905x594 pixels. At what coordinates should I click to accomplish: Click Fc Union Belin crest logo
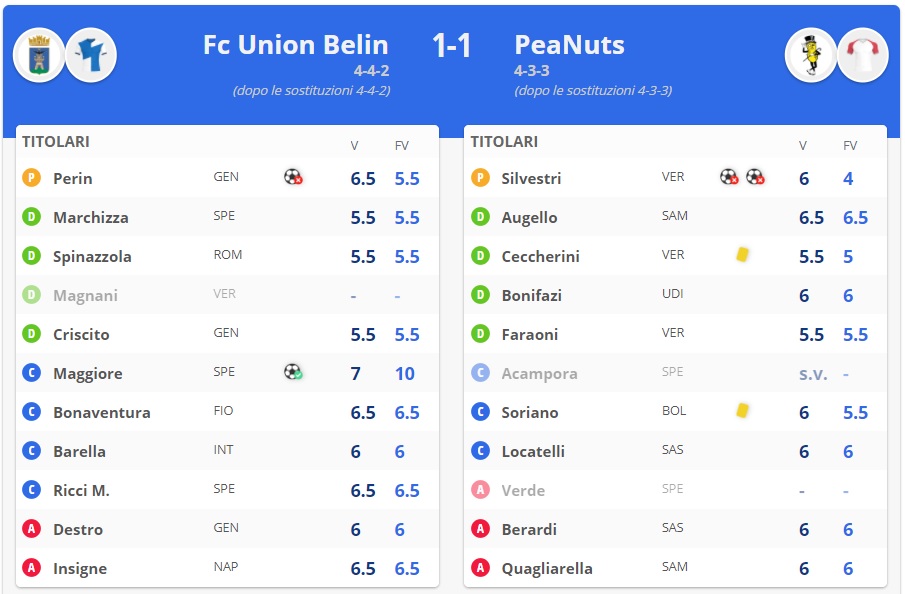(x=40, y=54)
